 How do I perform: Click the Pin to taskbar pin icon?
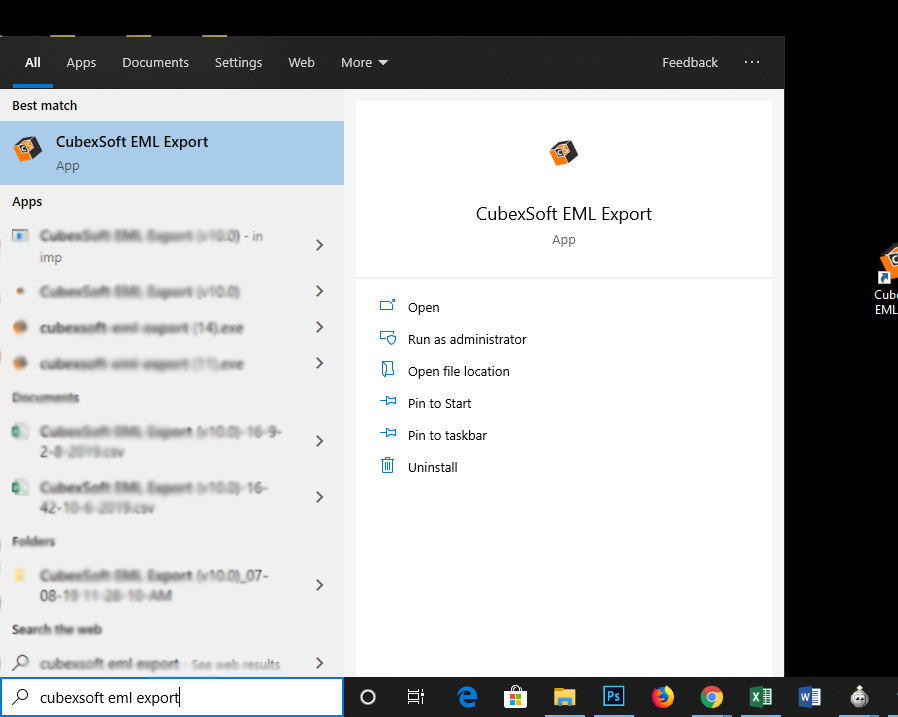tap(388, 434)
